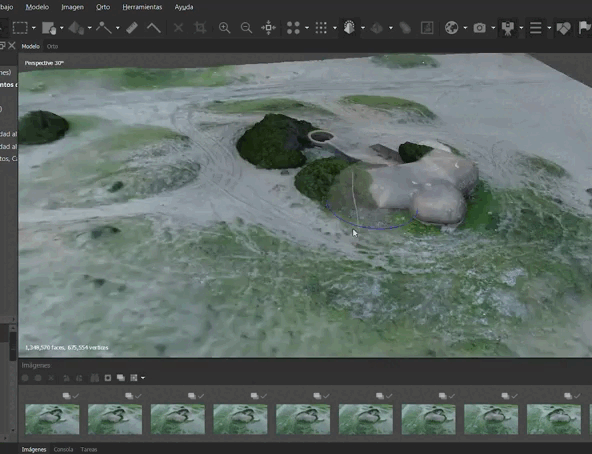Open the Orto menu in menu bar
This screenshot has width=592, height=454.
(x=103, y=7)
